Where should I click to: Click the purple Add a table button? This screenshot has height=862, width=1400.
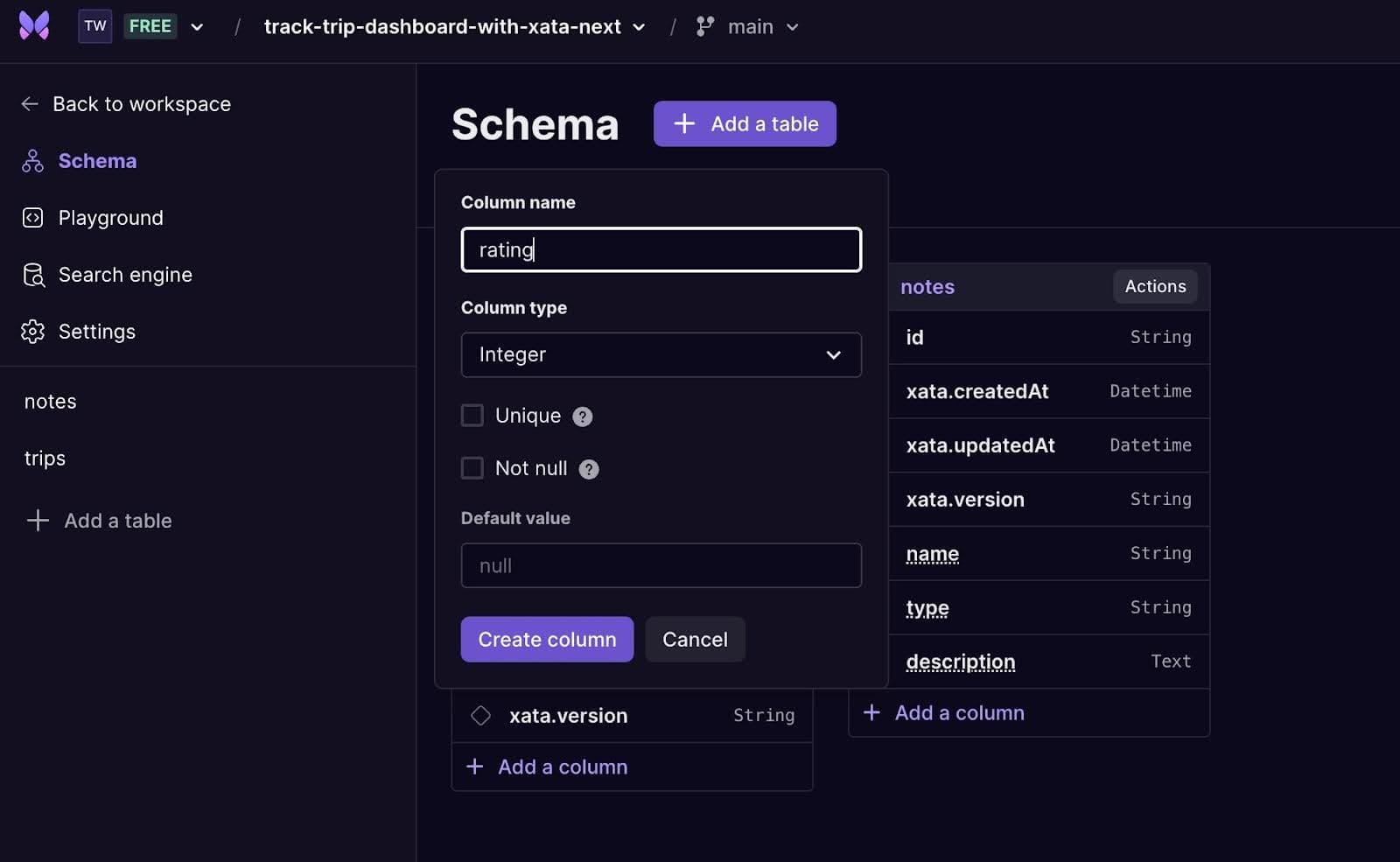745,124
